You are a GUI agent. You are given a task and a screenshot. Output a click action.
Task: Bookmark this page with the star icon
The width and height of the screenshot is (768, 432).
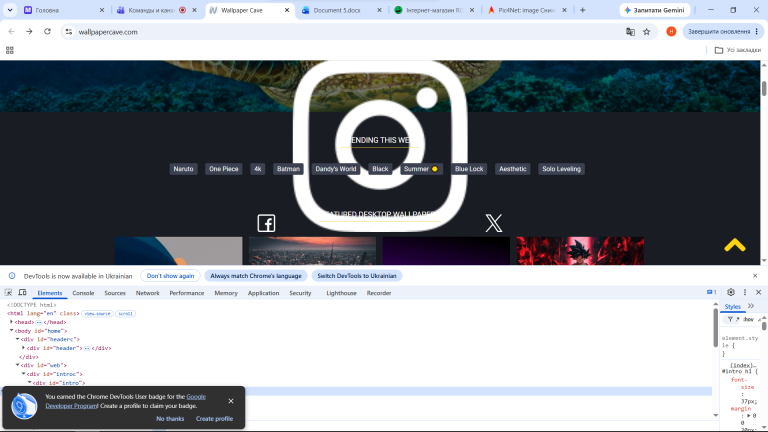[647, 32]
